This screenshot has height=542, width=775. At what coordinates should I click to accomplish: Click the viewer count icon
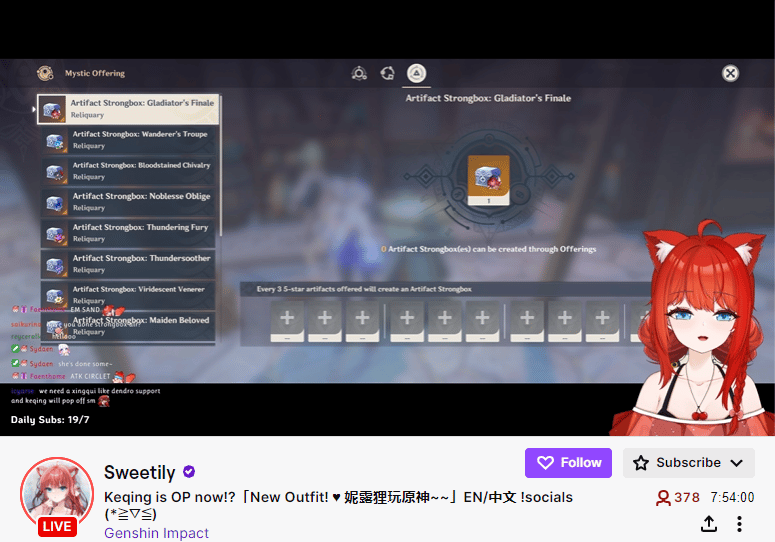tap(663, 498)
